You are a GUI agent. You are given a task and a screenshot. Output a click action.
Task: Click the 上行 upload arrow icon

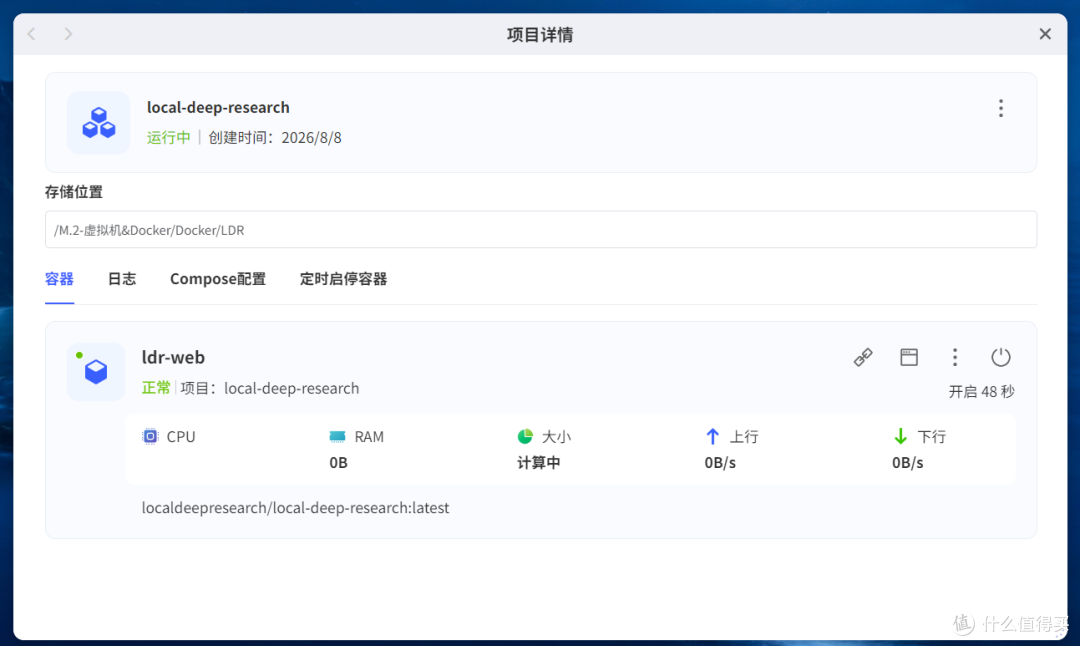(x=713, y=437)
